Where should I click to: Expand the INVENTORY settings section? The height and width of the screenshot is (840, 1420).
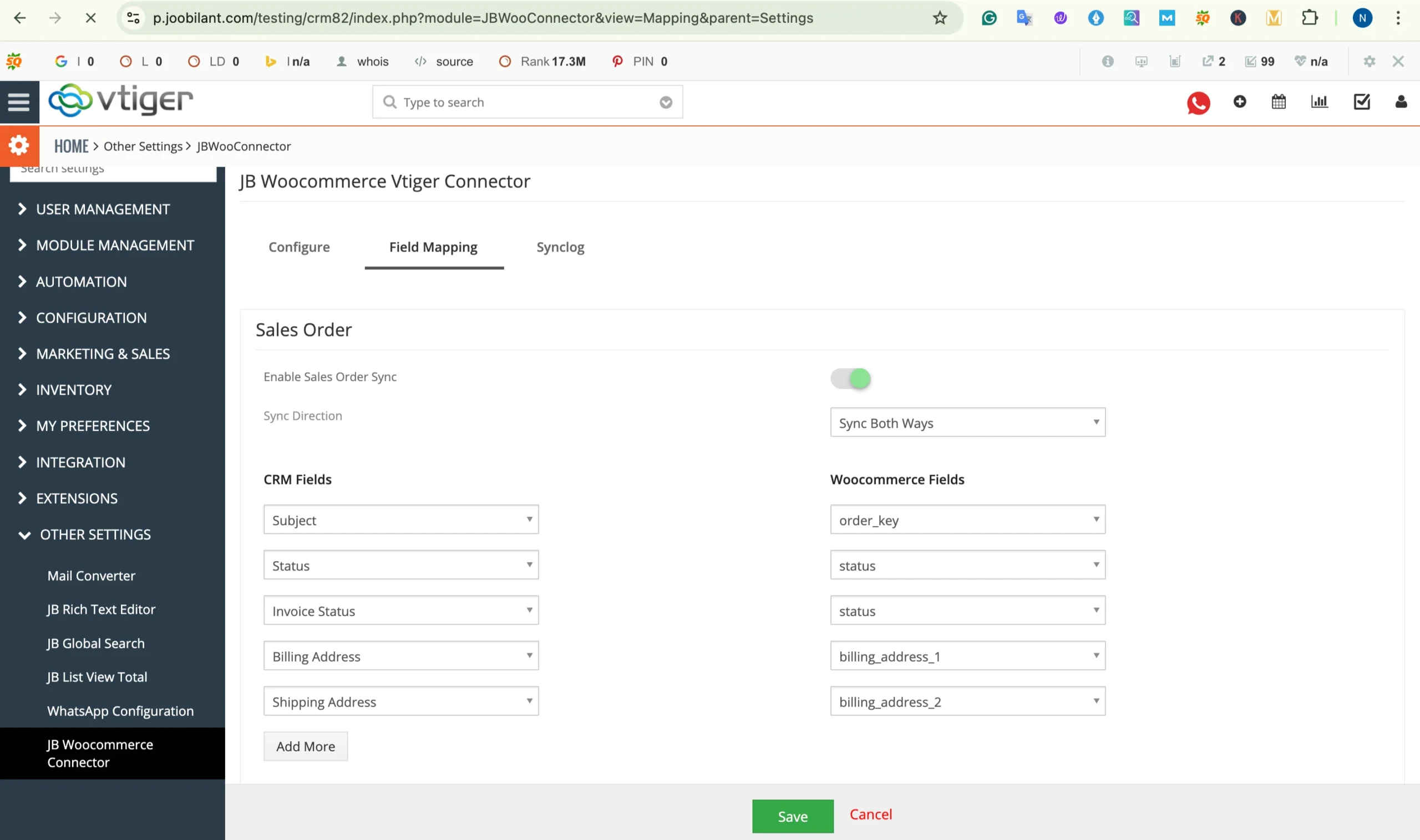pos(74,389)
